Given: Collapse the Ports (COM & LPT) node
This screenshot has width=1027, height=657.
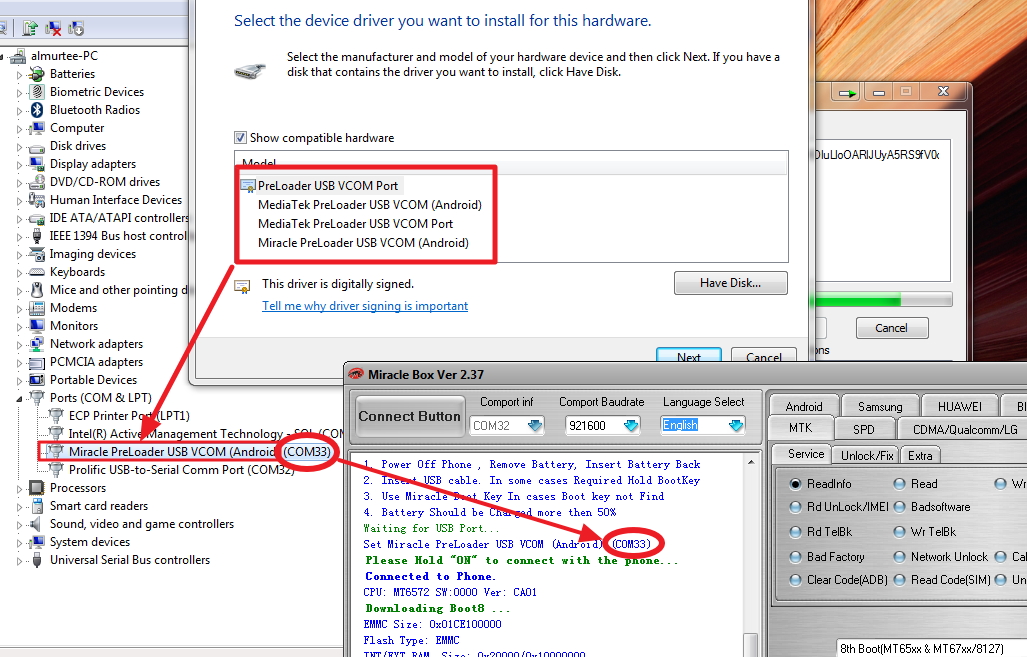Looking at the screenshot, I should (20, 398).
